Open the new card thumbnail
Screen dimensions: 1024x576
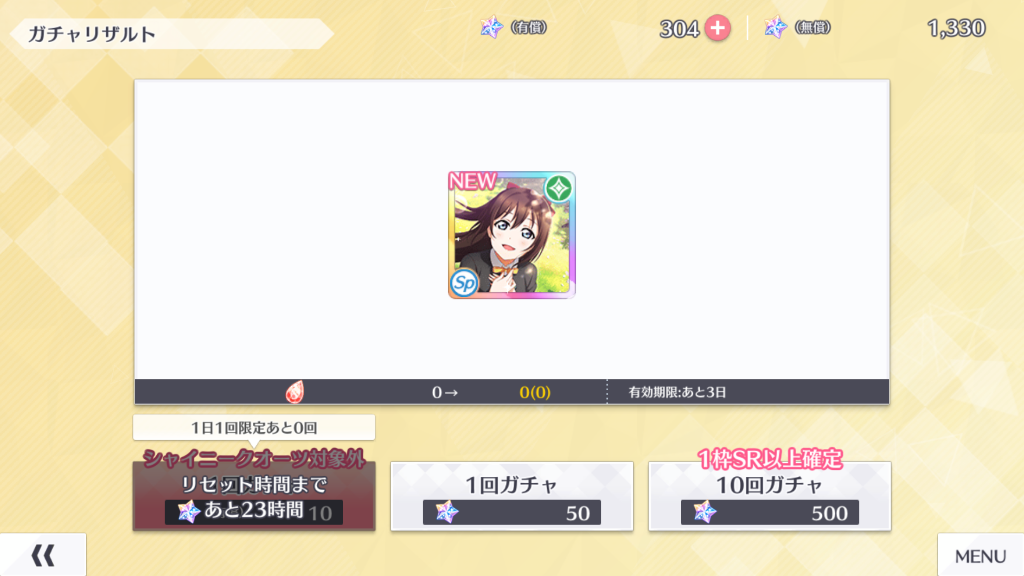(x=512, y=235)
